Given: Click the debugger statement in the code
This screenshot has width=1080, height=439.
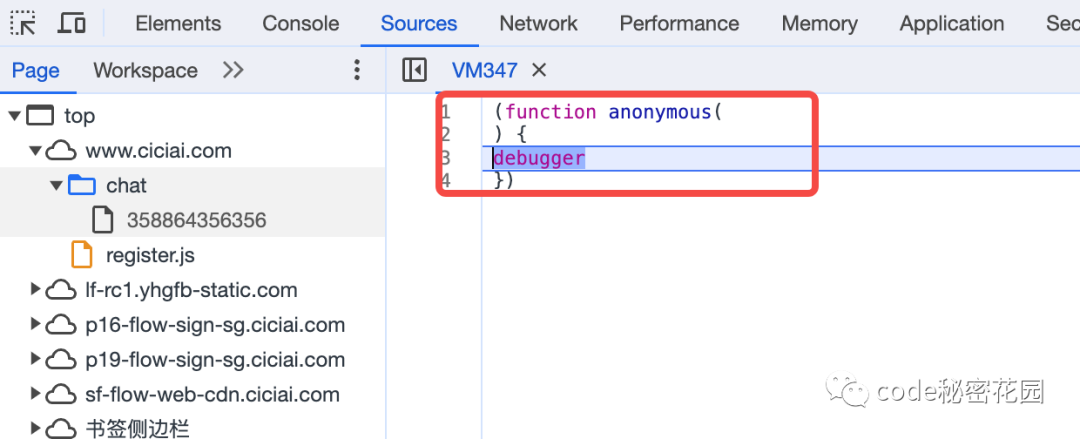Looking at the screenshot, I should [539, 158].
